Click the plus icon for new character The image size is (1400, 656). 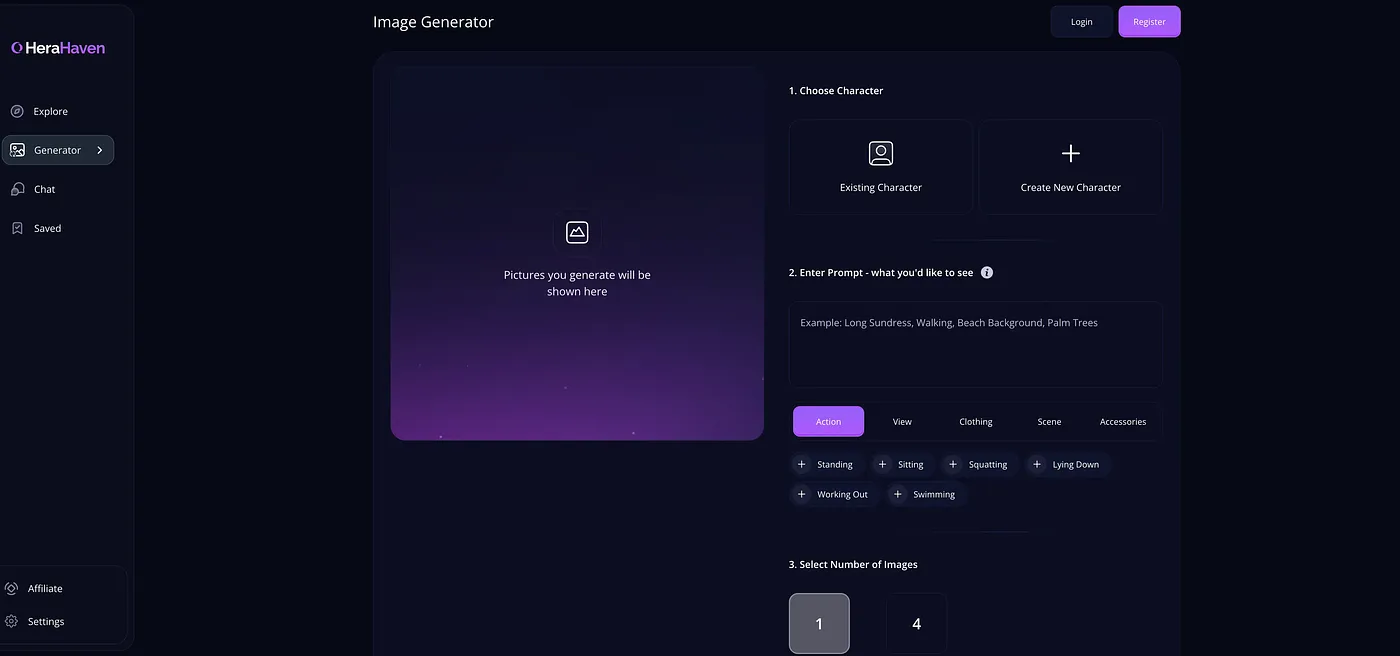tap(1070, 153)
